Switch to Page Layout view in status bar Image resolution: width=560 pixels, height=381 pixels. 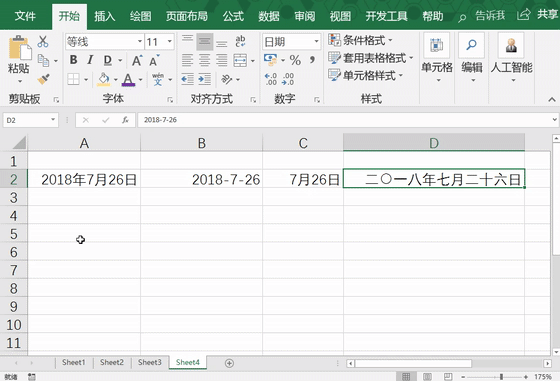[427, 376]
